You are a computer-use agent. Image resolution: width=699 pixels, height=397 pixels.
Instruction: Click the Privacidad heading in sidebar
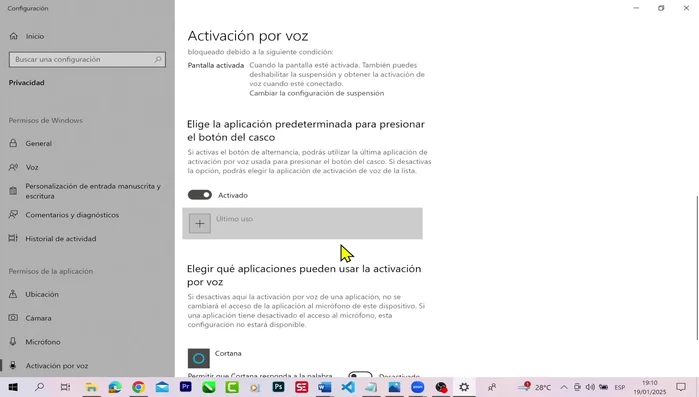pyautogui.click(x=26, y=82)
